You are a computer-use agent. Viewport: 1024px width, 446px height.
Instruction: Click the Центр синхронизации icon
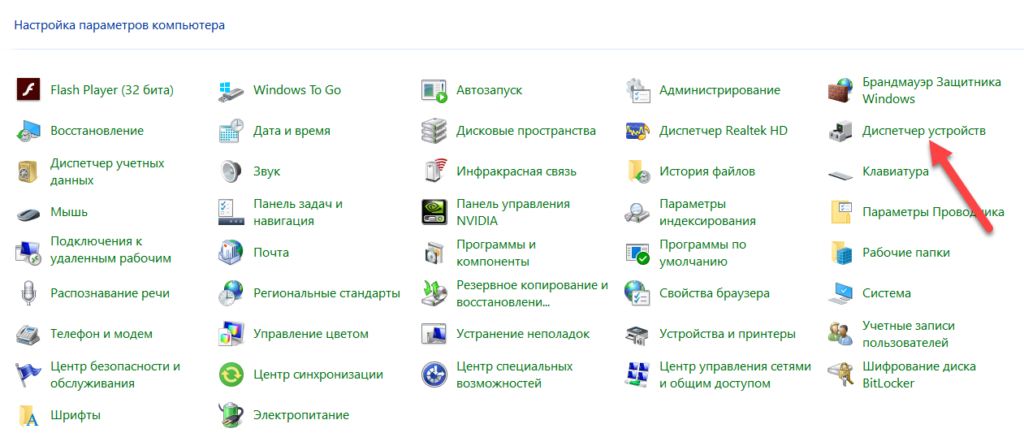click(x=229, y=374)
